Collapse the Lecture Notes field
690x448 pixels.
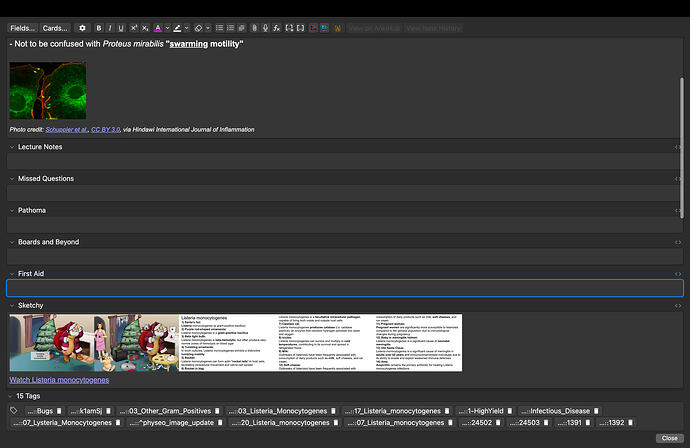(x=12, y=147)
